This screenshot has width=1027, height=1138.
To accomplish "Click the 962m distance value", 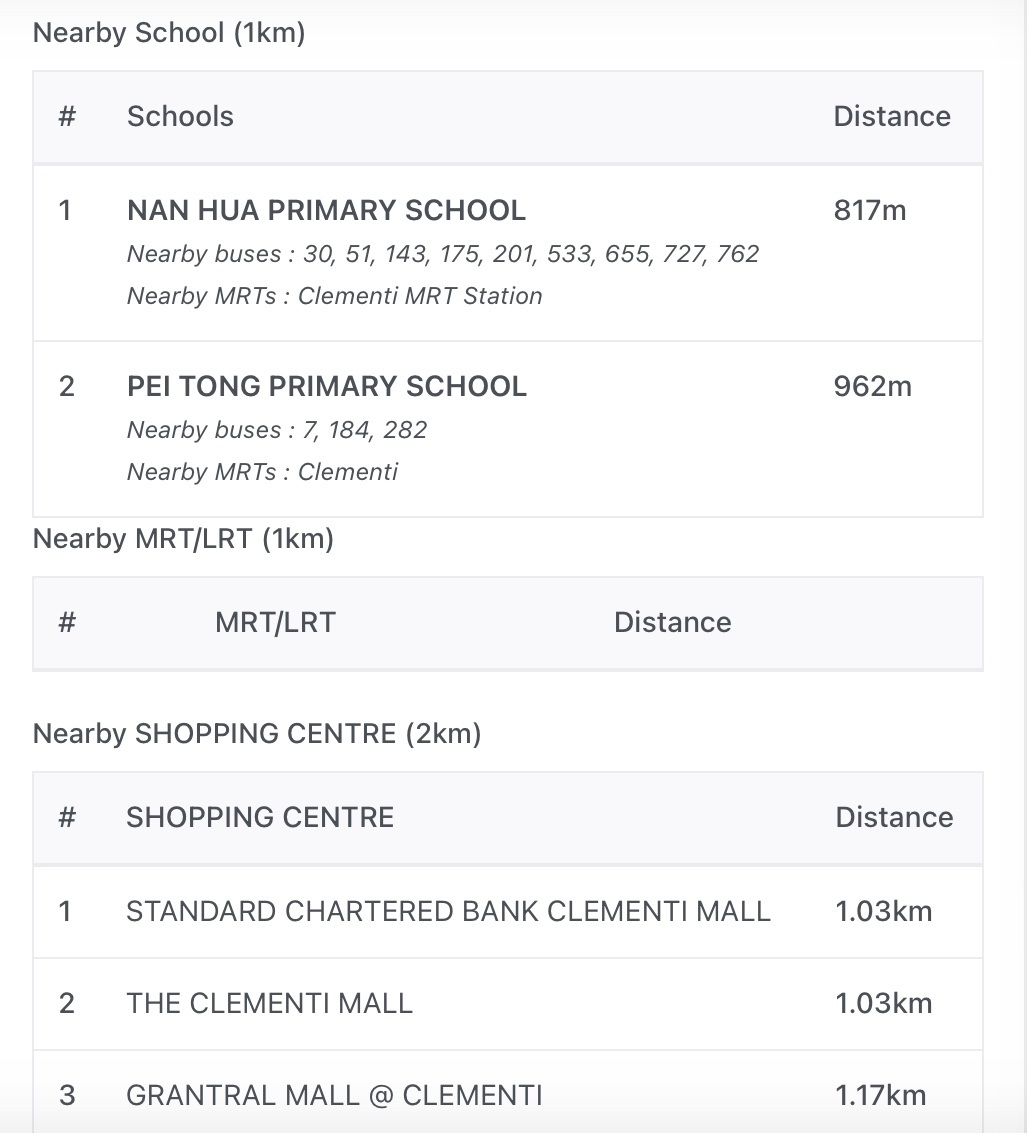I will pos(872,387).
